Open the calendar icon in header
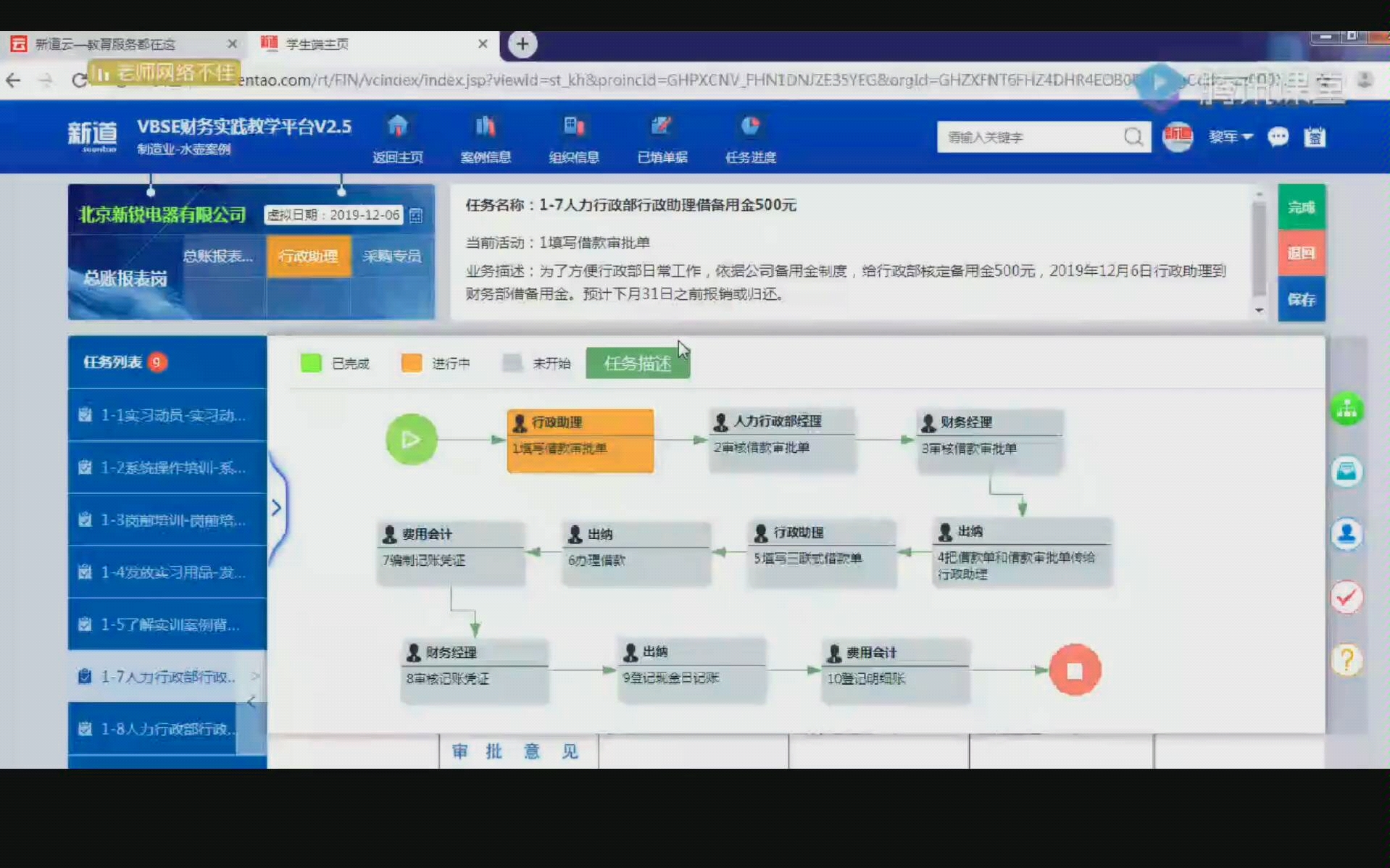This screenshot has width=1390, height=868. click(1315, 136)
